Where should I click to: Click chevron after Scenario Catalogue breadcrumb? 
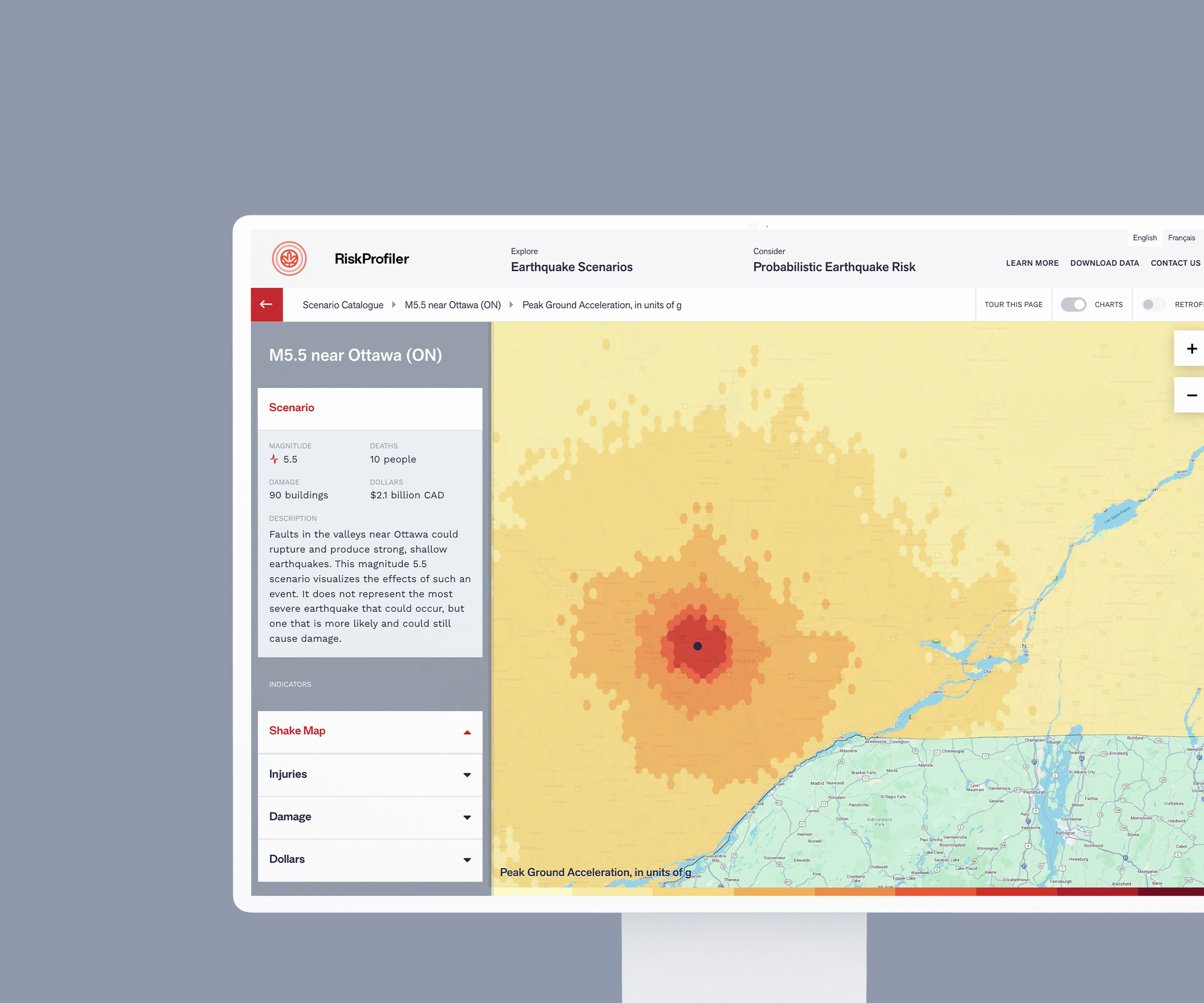(x=394, y=305)
